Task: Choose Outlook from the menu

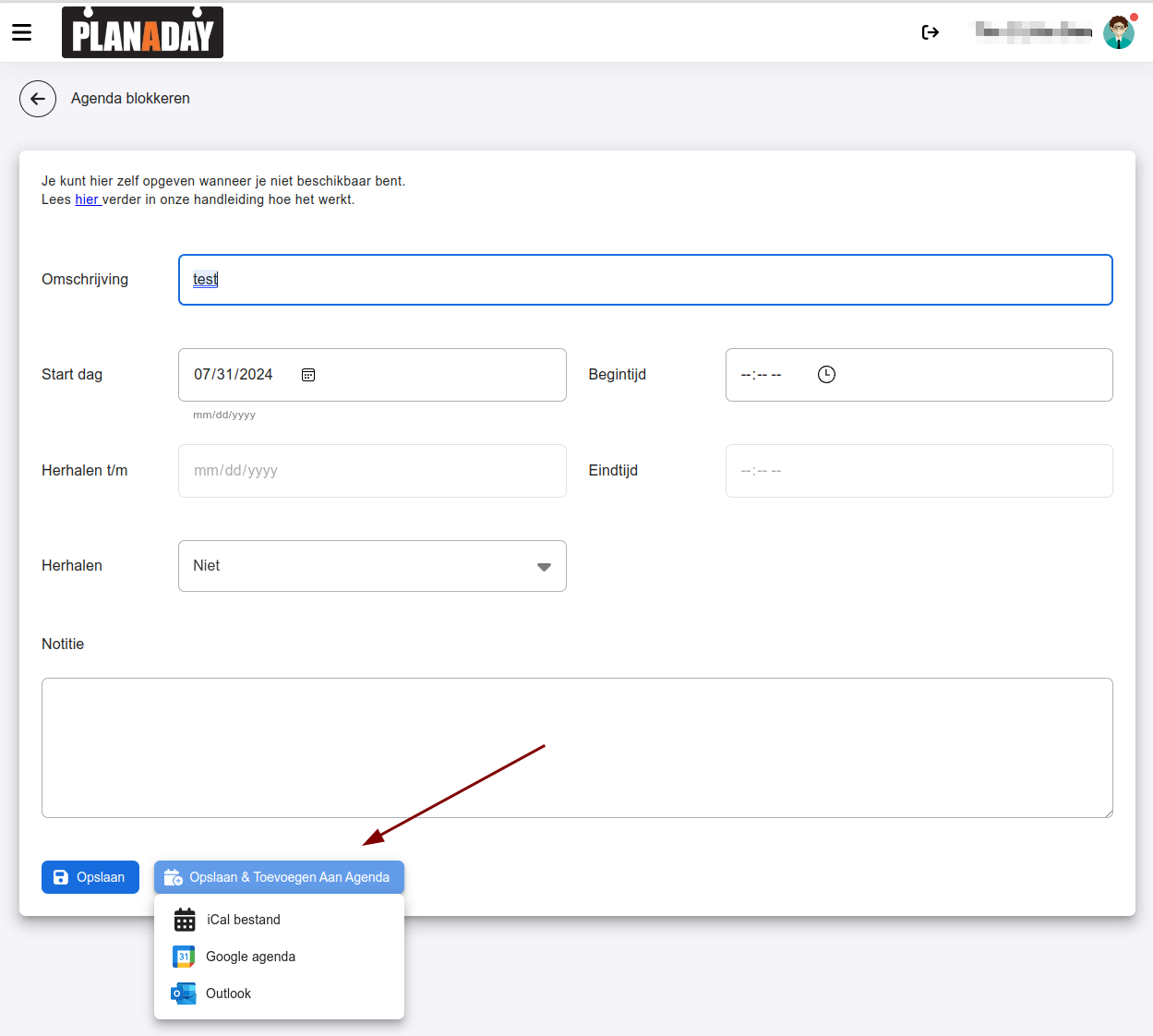Action: 279,994
